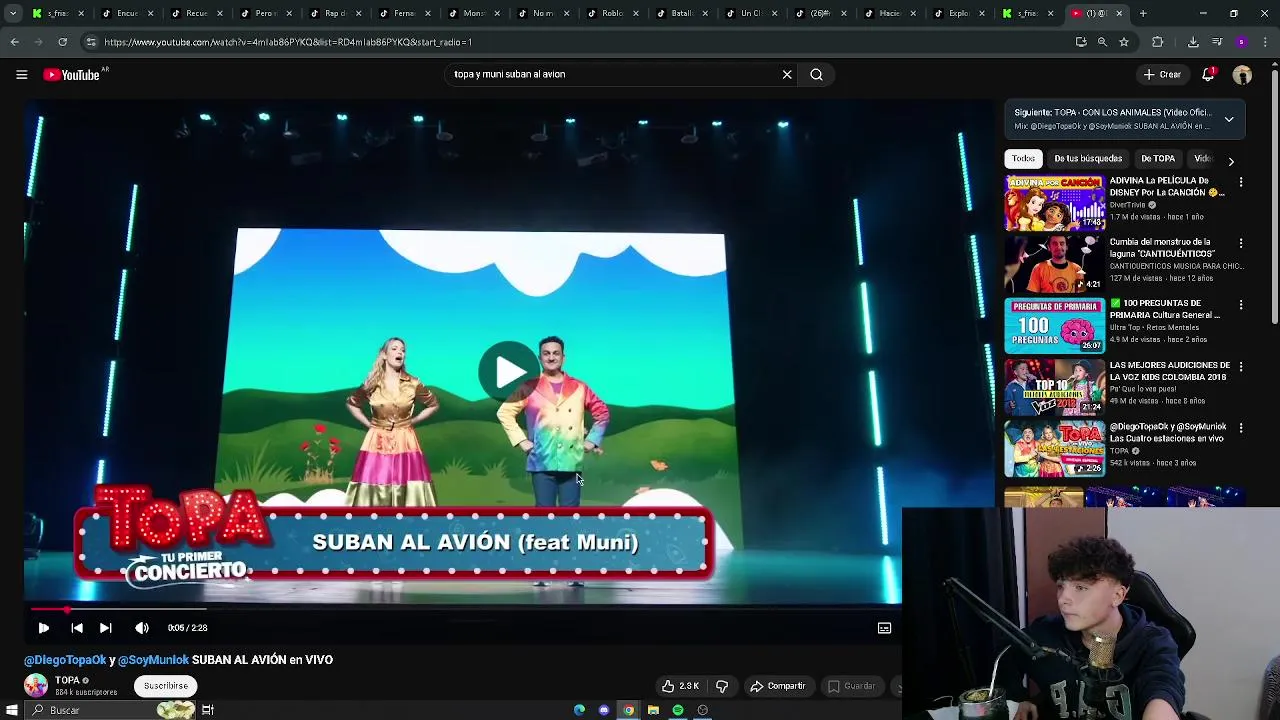Open the Windows Start menu
The height and width of the screenshot is (720, 1280).
(x=13, y=710)
